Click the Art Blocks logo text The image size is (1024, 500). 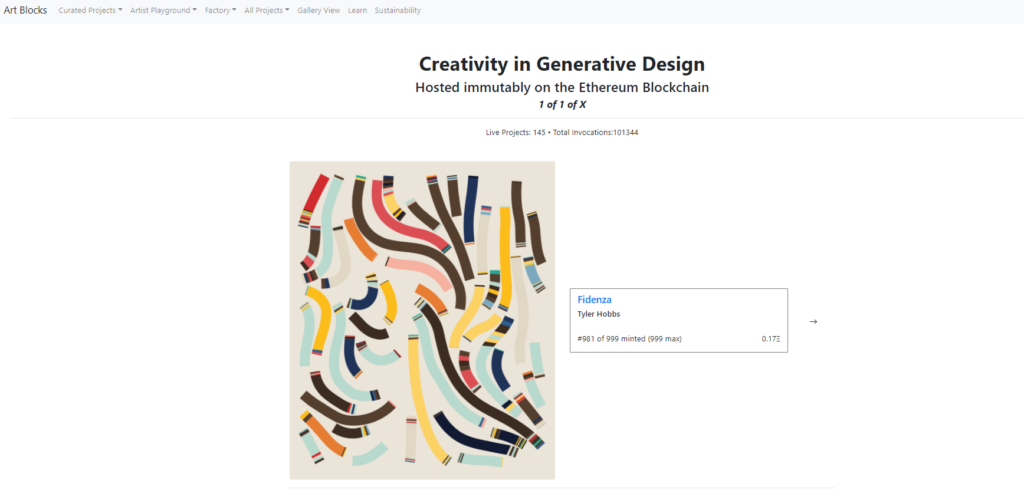click(x=25, y=10)
